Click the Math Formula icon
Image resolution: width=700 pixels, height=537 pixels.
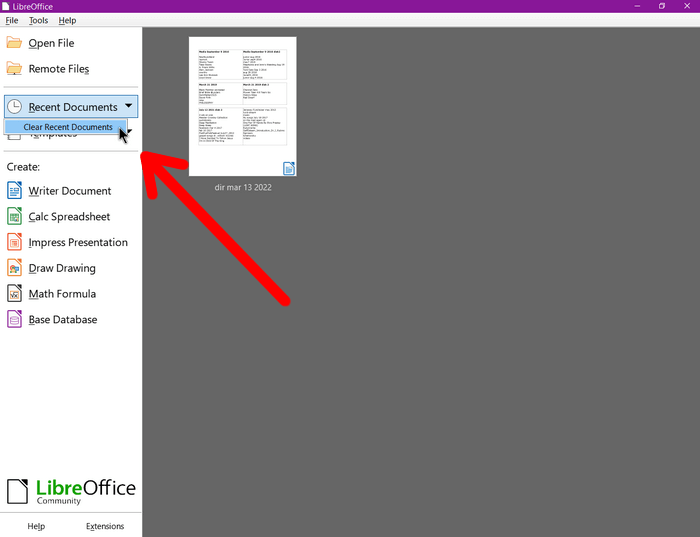coord(14,294)
